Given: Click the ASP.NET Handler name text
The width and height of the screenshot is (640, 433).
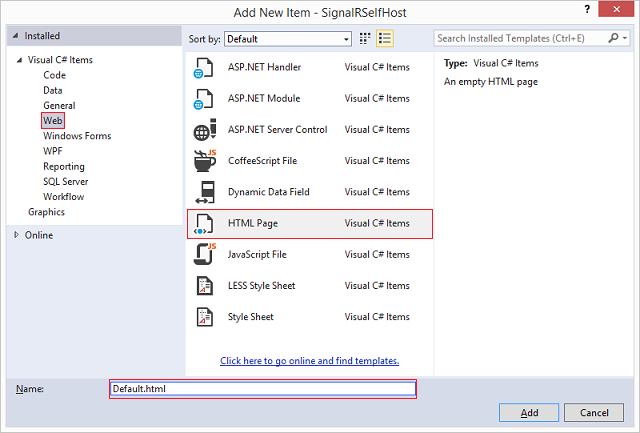Looking at the screenshot, I should 264,67.
